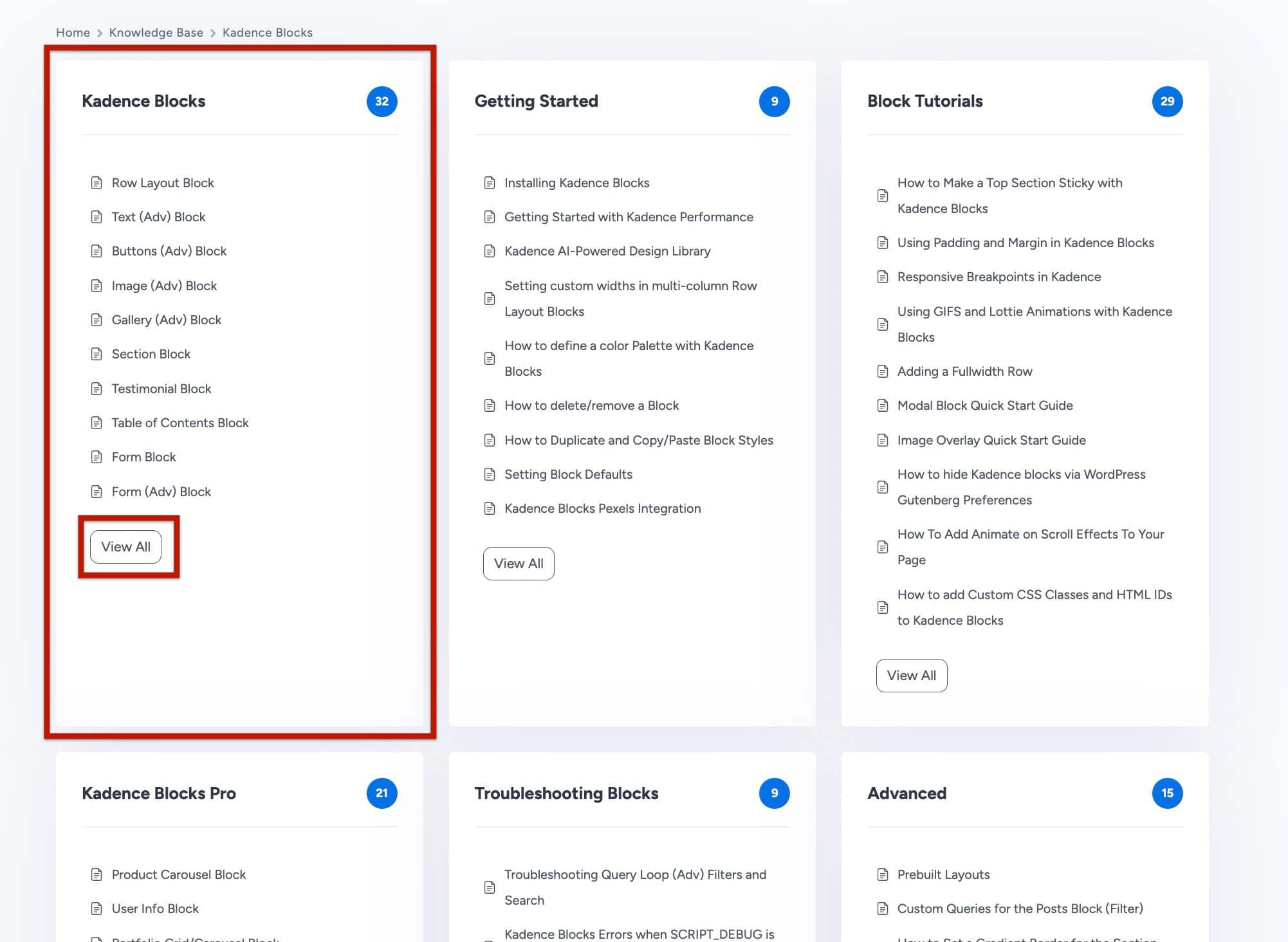Viewport: 1288px width, 942px height.
Task: Click the document icon beside Kadence Blocks Pexels Integration
Action: point(490,508)
